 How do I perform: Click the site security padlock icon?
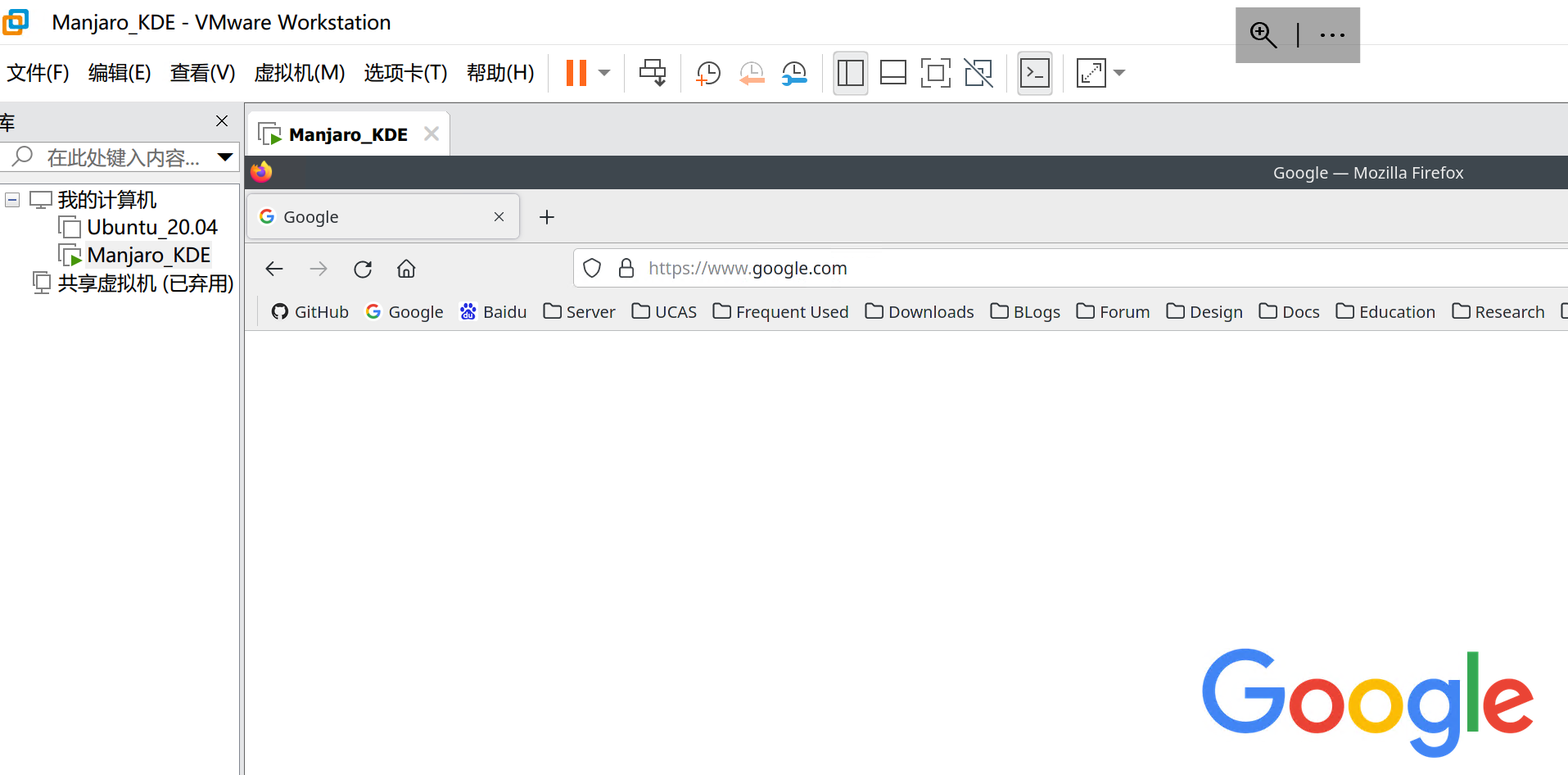626,269
